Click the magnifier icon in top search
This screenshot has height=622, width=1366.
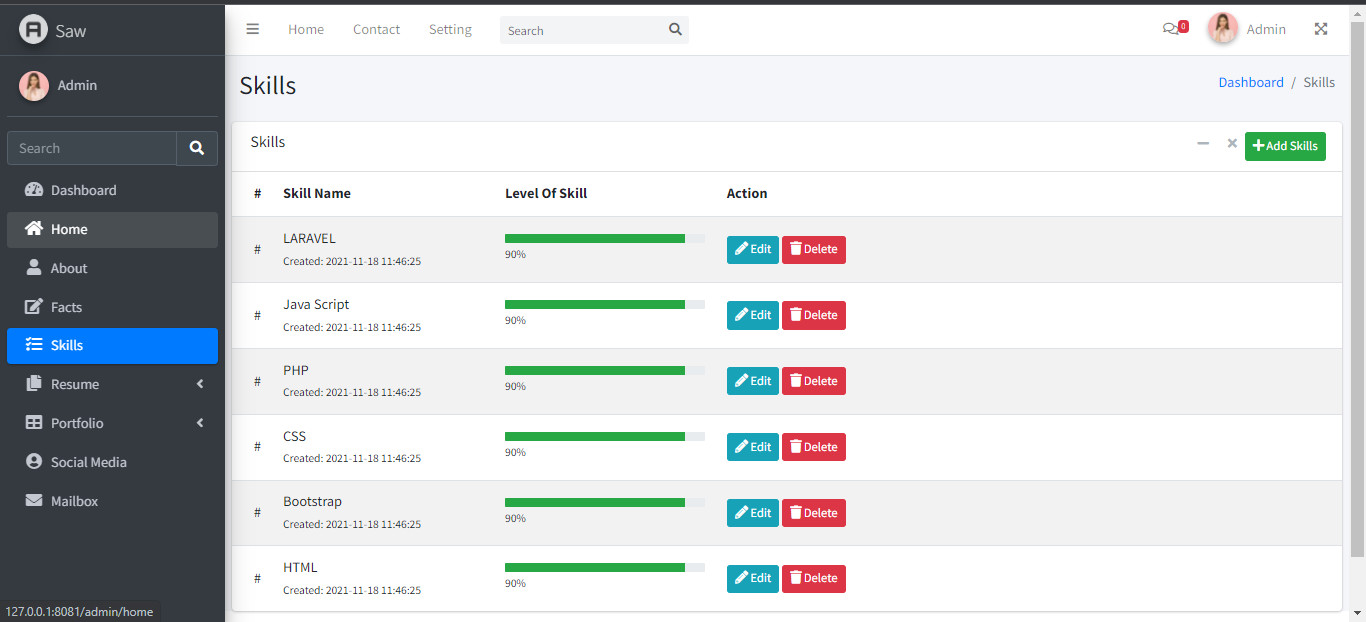click(676, 30)
